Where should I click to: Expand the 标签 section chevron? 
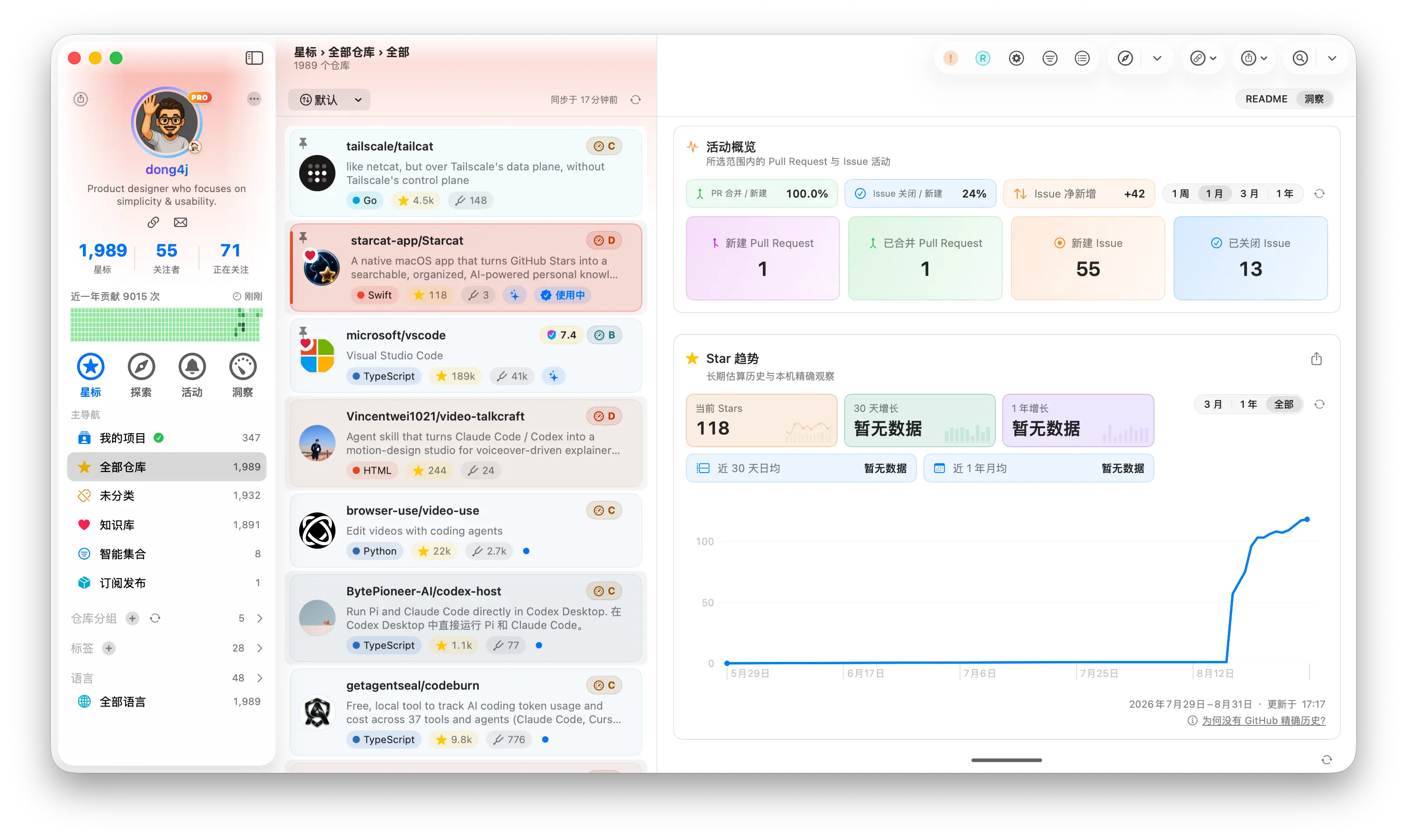point(260,648)
